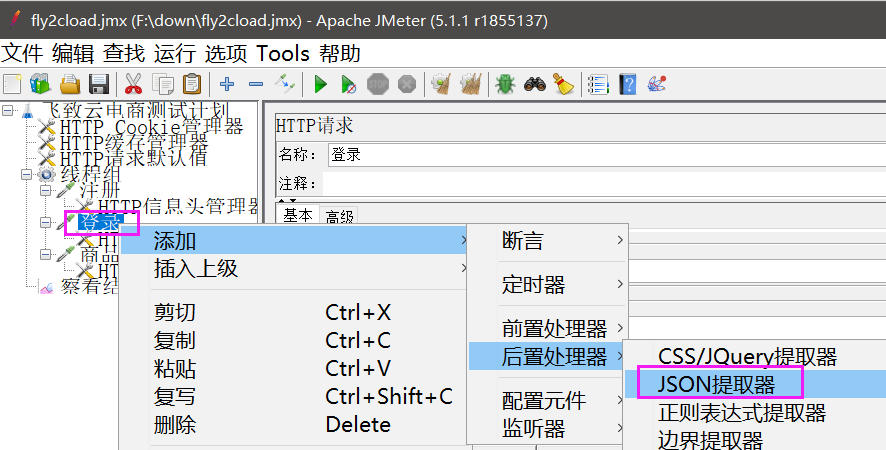The width and height of the screenshot is (886, 450).
Task: Open Help with blue question icon
Action: coord(628,85)
